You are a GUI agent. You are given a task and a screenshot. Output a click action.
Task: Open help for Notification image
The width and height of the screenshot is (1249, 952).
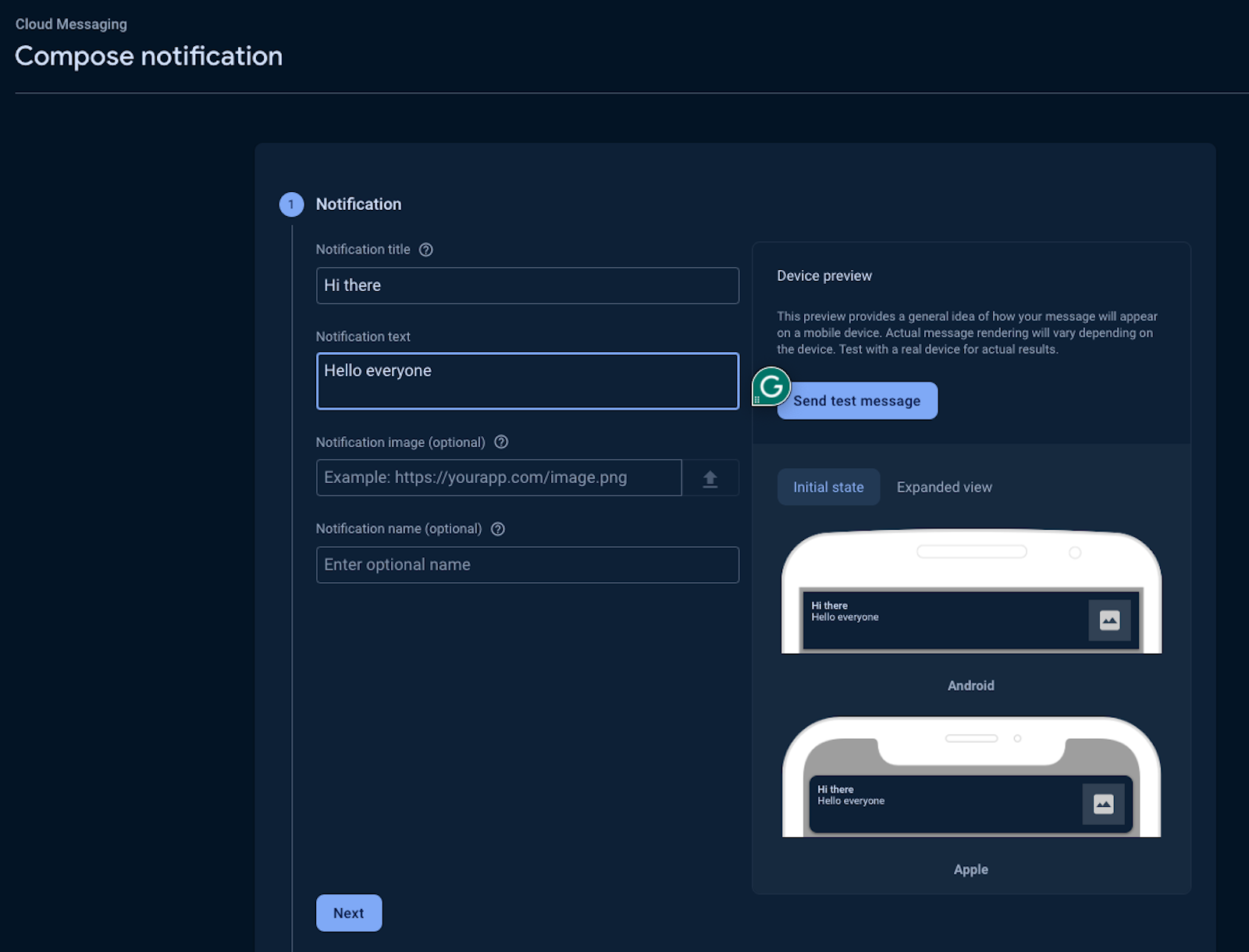[501, 442]
